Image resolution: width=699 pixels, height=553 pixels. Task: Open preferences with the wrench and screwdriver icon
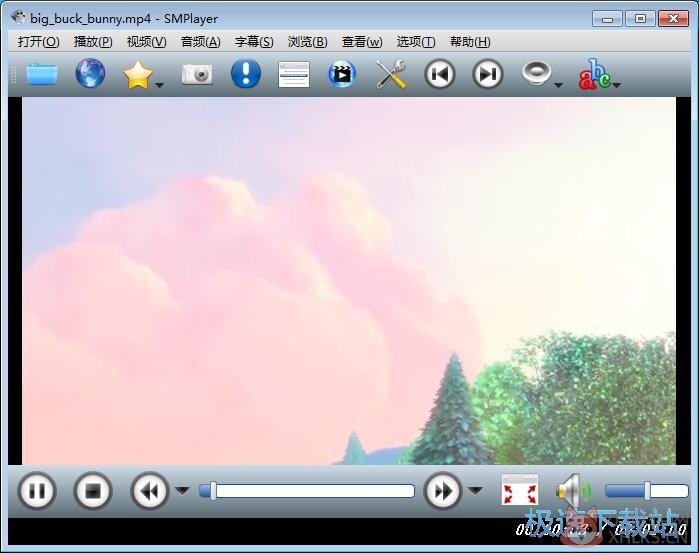[x=391, y=74]
